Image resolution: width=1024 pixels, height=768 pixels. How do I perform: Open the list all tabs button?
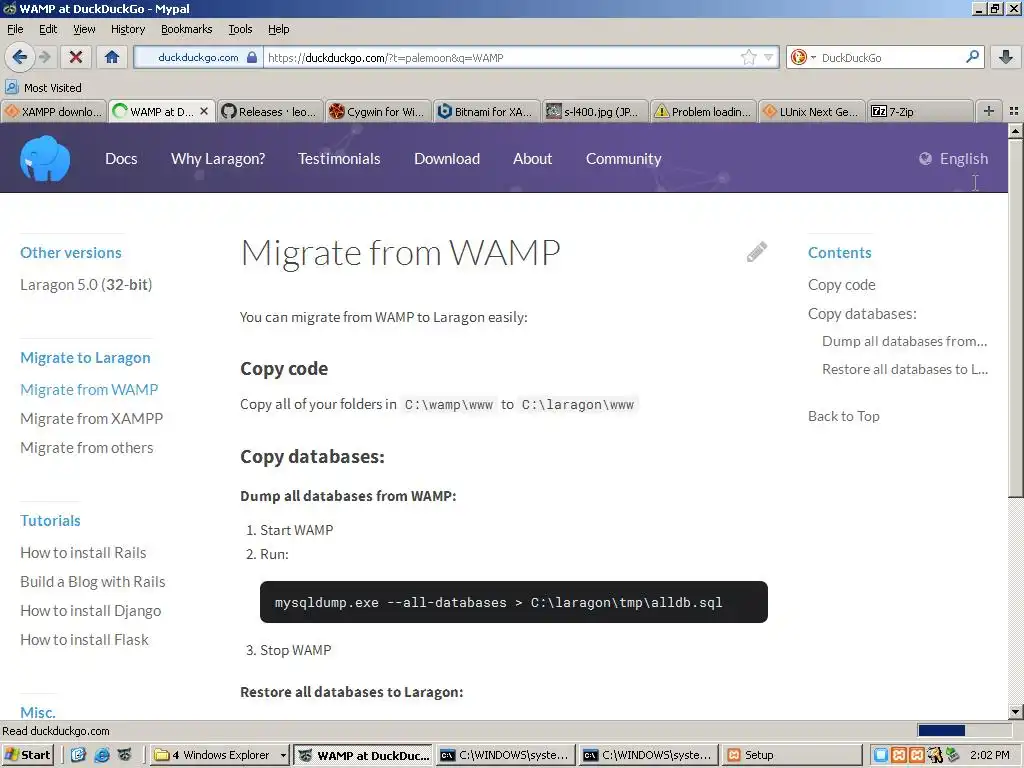[x=1014, y=111]
